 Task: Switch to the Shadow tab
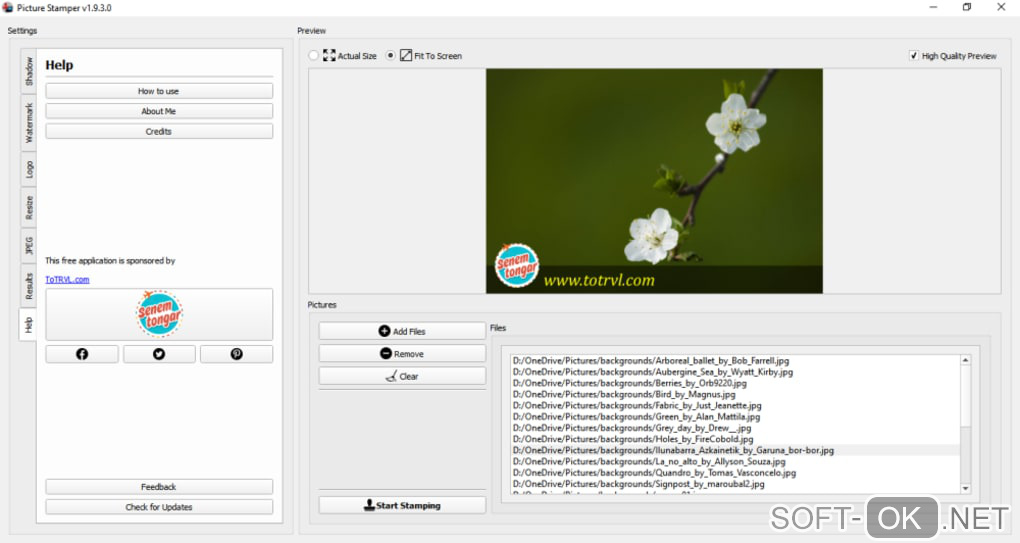pyautogui.click(x=29, y=71)
